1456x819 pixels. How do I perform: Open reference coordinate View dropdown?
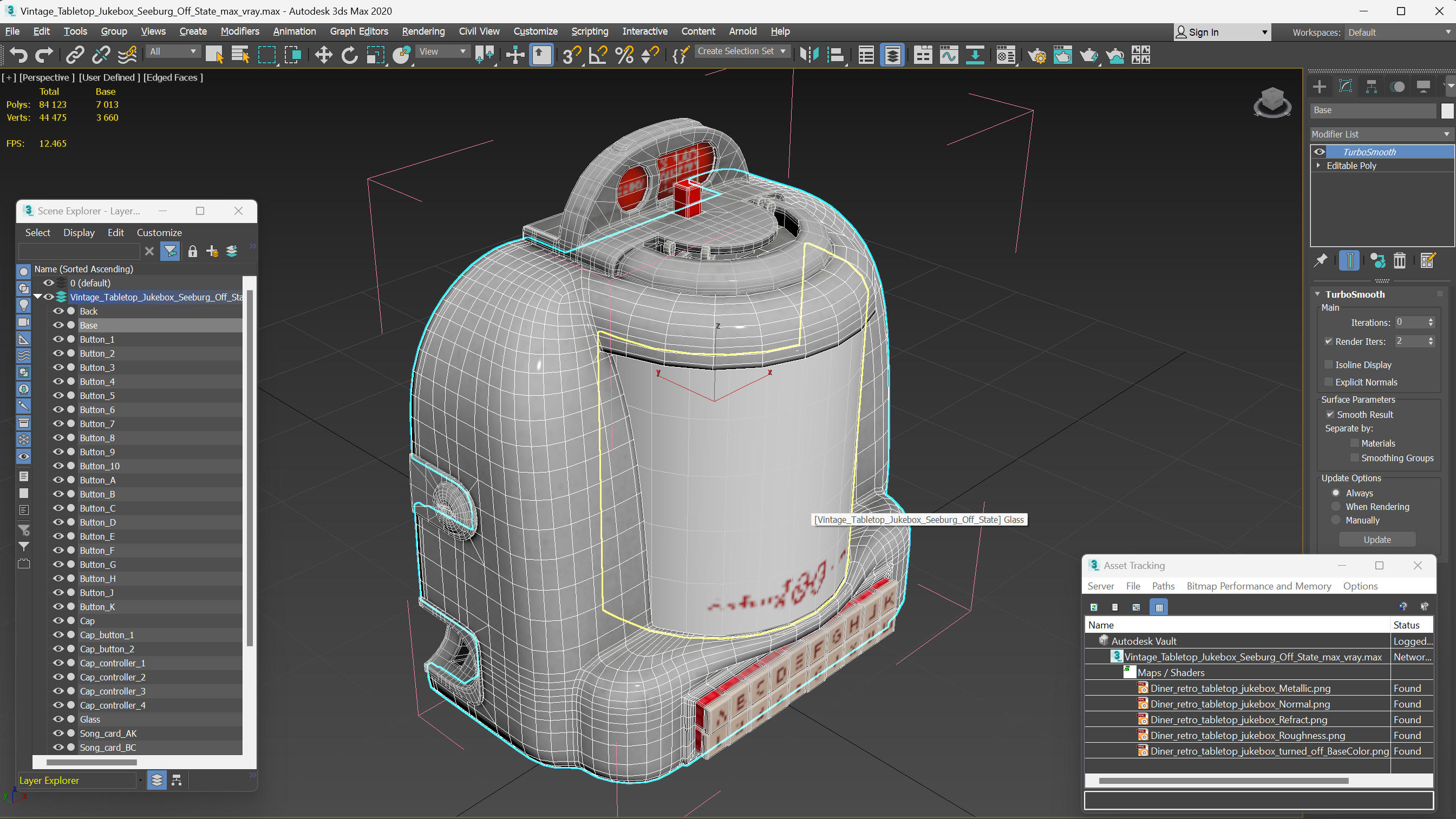(x=442, y=51)
